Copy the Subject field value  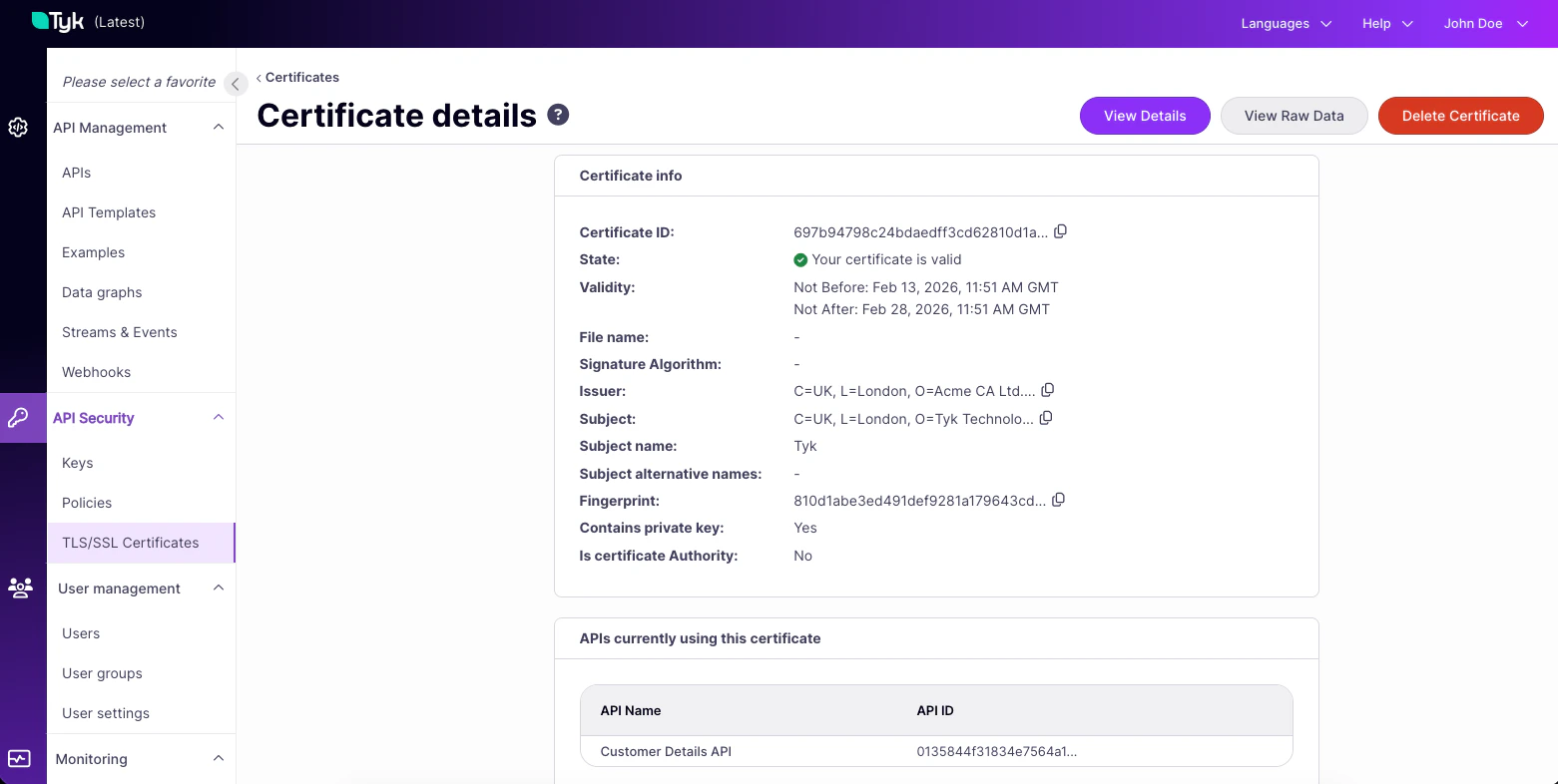point(1045,418)
